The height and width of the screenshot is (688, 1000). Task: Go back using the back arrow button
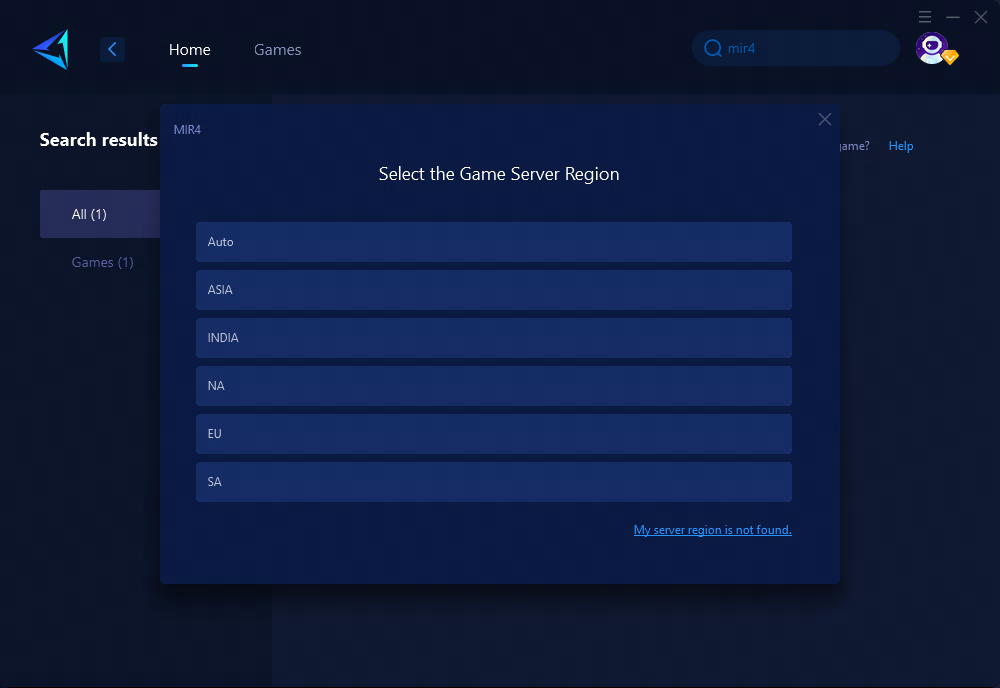click(x=112, y=49)
